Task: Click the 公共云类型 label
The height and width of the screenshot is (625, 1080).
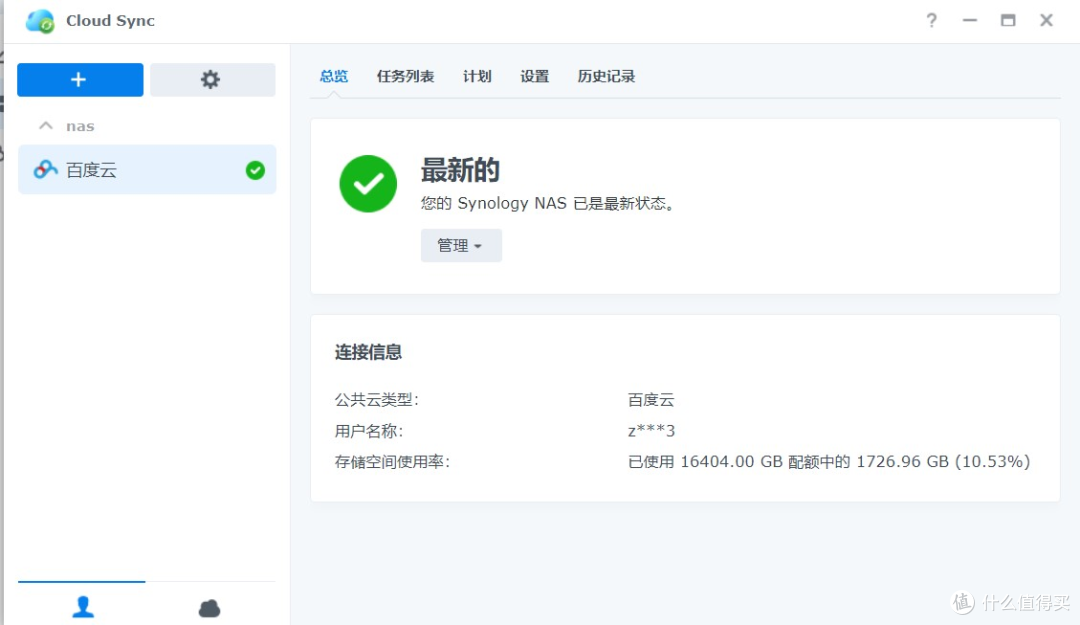Action: click(377, 400)
